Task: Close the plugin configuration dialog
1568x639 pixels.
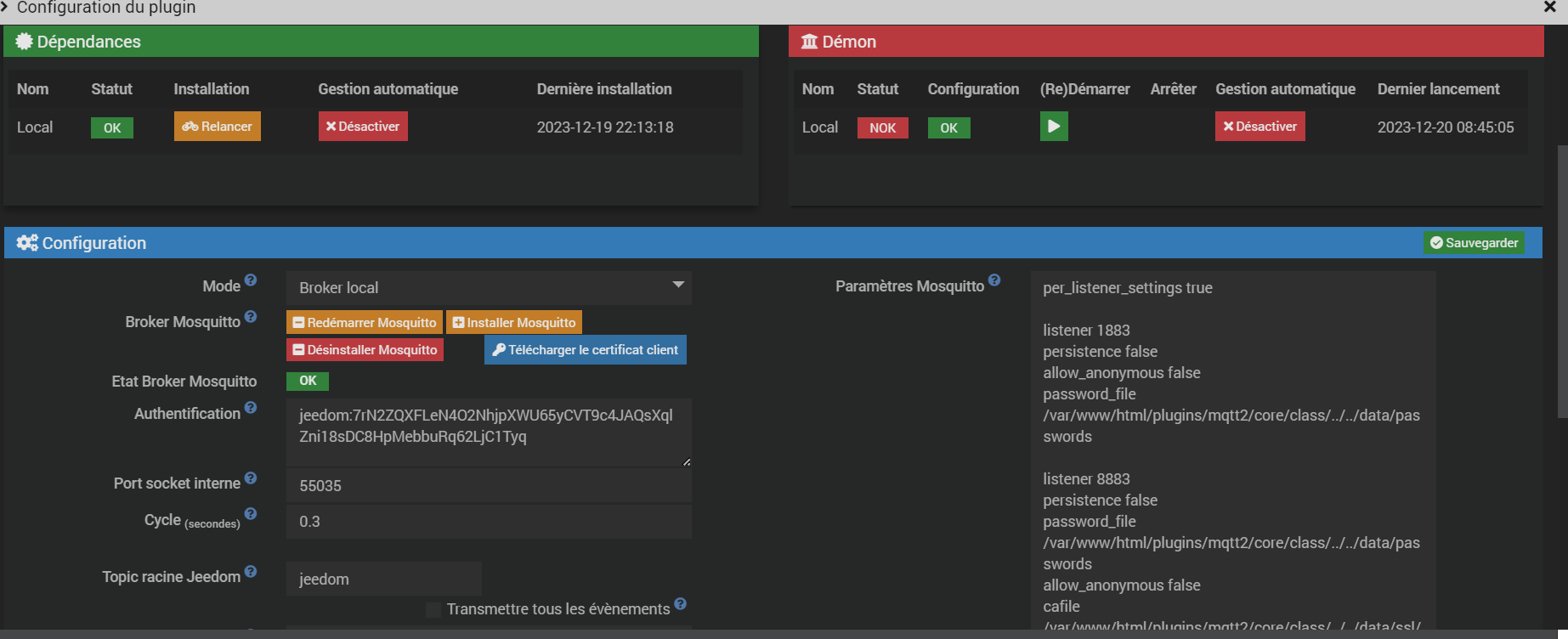Action: (1549, 7)
